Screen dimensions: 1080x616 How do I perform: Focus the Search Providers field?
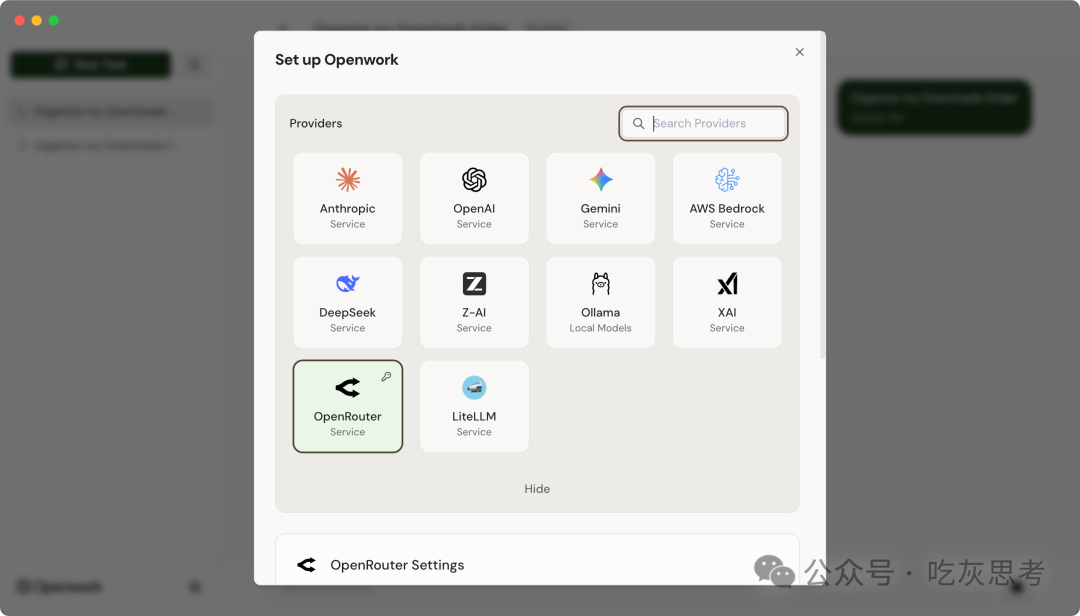[x=703, y=123]
